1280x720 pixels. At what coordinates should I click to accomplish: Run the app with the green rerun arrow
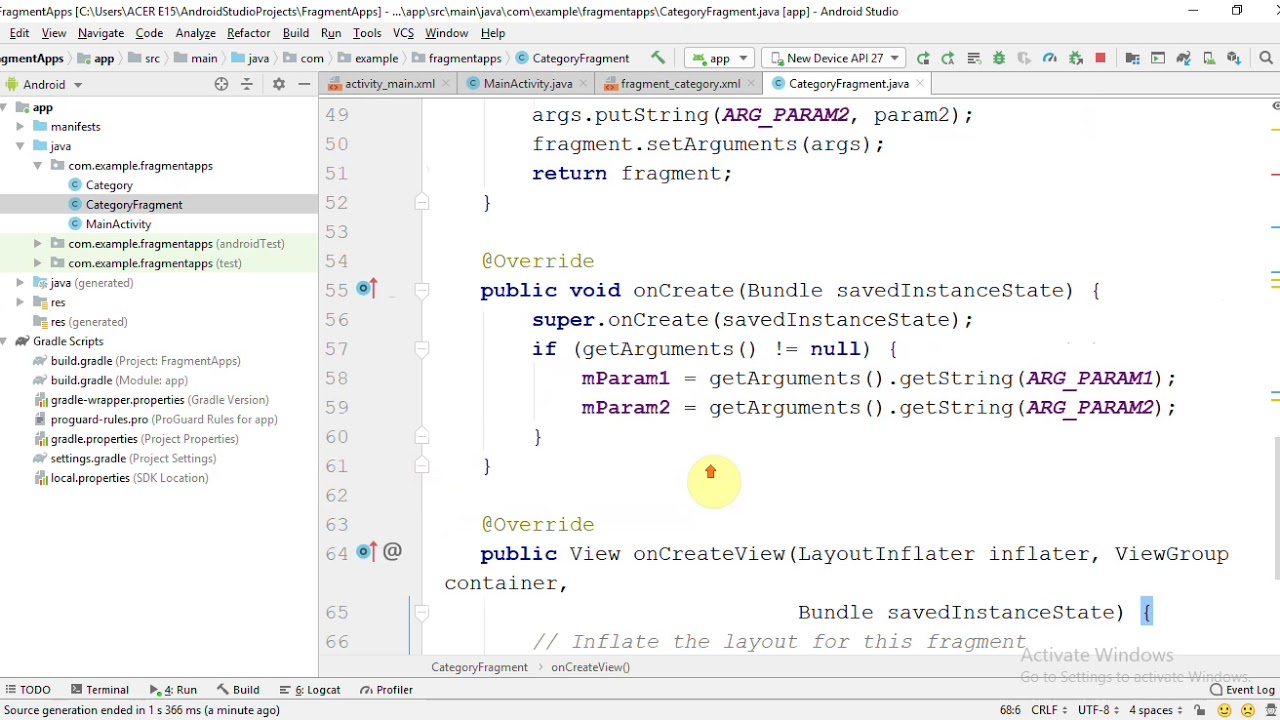pyautogui.click(x=923, y=58)
